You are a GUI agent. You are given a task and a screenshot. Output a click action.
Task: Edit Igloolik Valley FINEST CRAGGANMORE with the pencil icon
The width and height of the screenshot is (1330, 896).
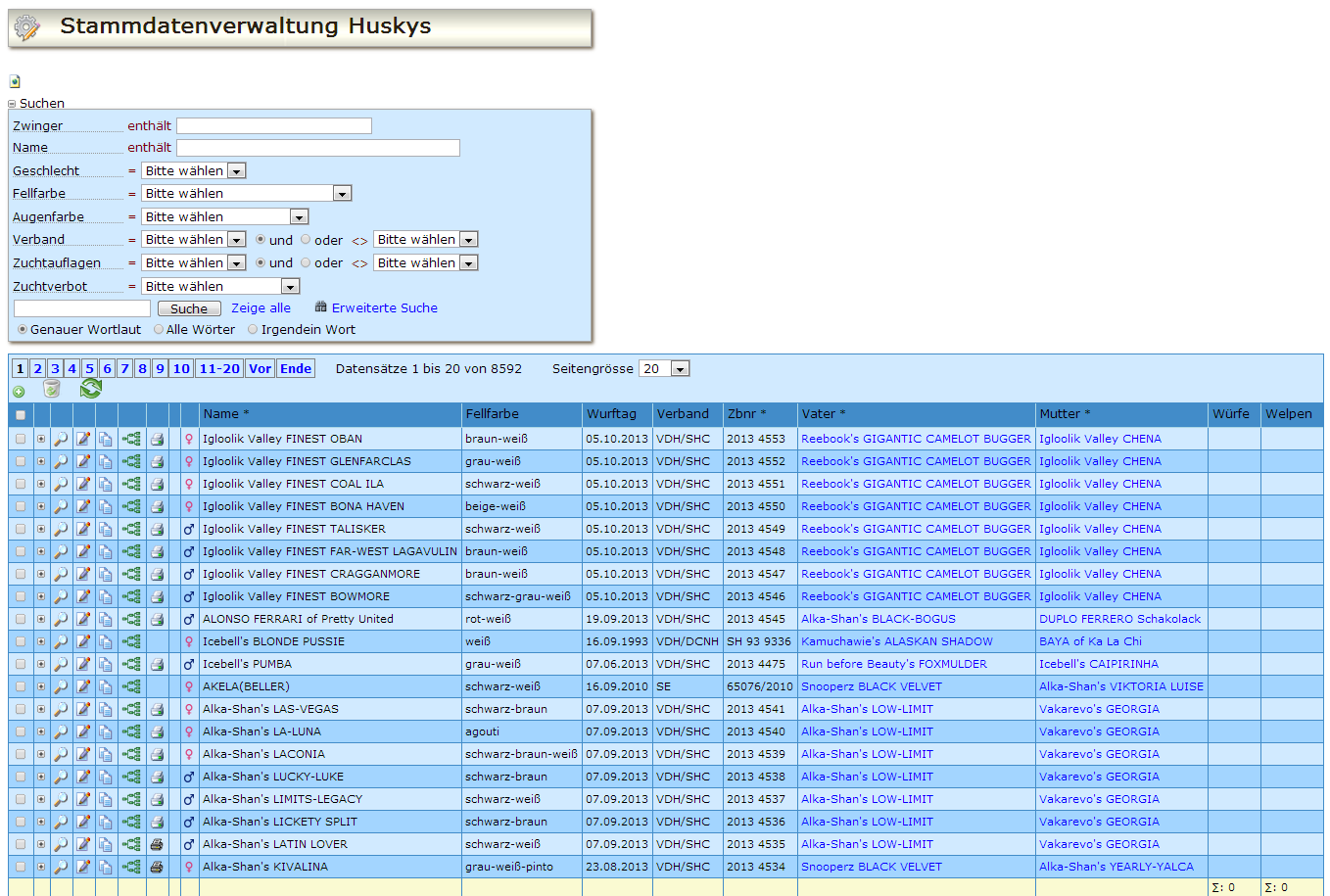pos(83,574)
